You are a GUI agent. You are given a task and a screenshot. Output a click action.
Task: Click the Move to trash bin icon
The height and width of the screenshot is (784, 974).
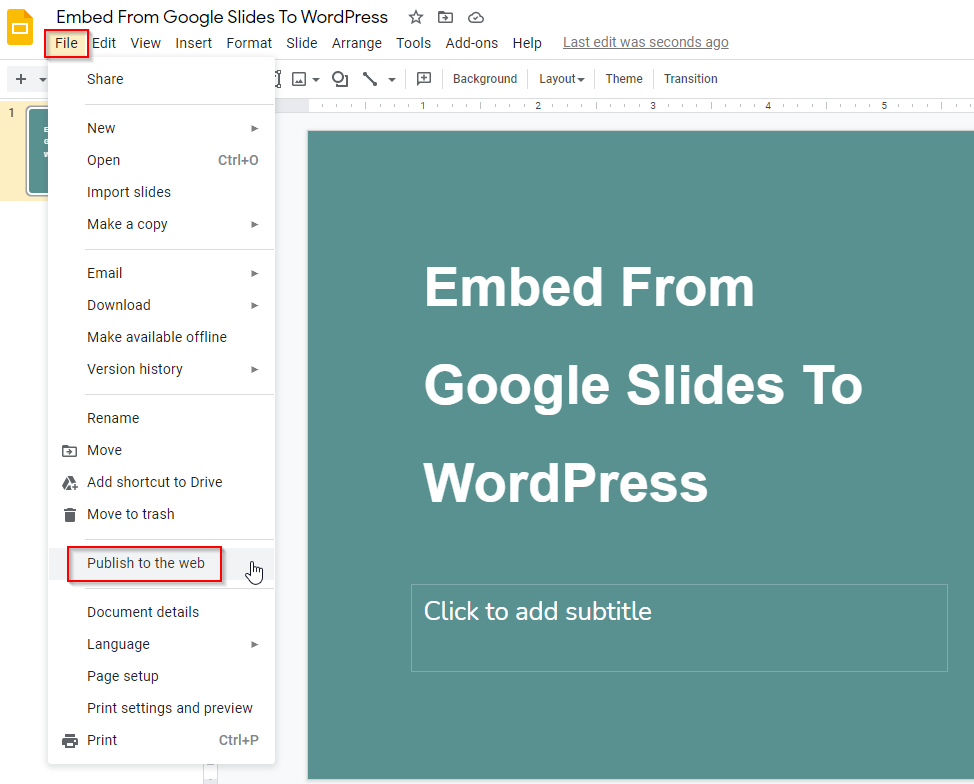coord(70,515)
